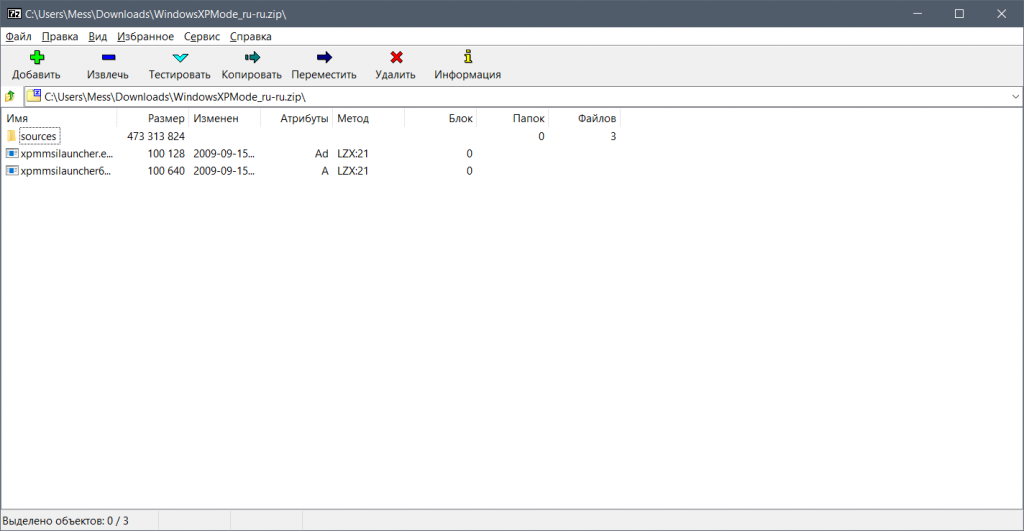Image resolution: width=1024 pixels, height=531 pixels.
Task: Click the red X Удалить icon
Action: (x=395, y=58)
